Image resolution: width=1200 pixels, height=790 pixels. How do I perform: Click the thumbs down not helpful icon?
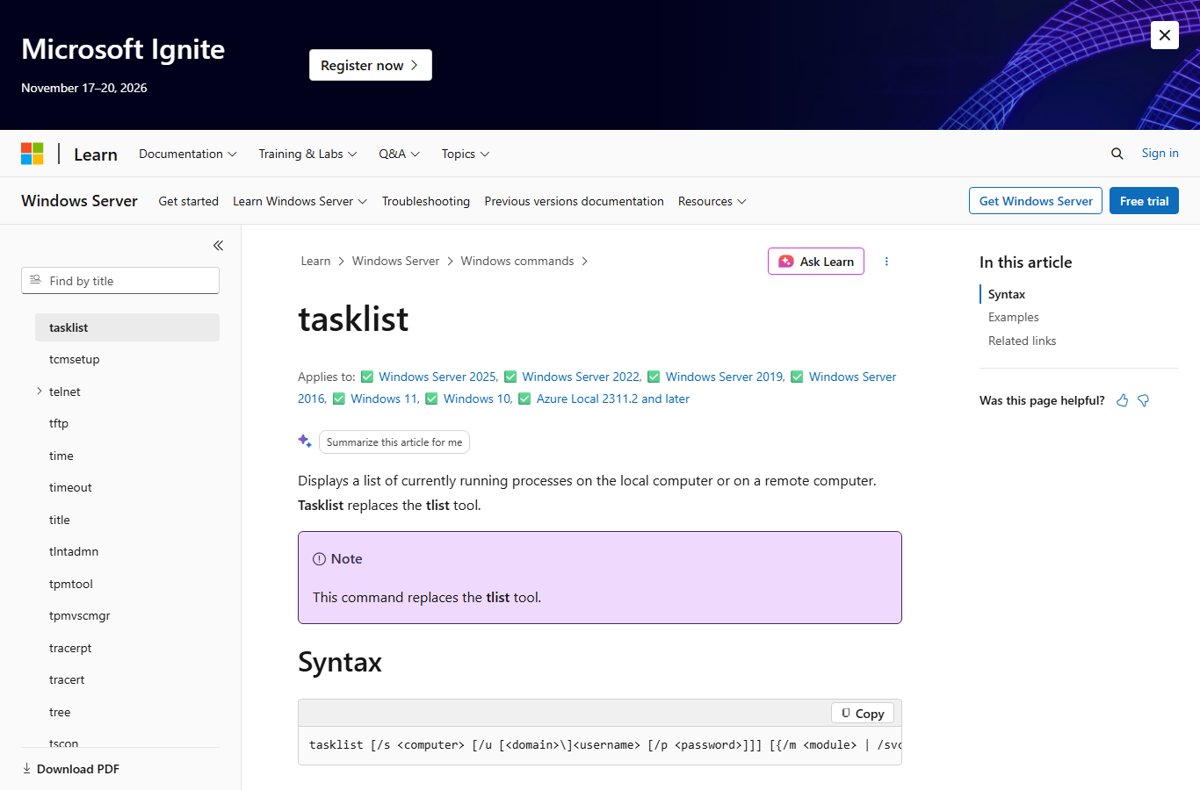coord(1143,400)
